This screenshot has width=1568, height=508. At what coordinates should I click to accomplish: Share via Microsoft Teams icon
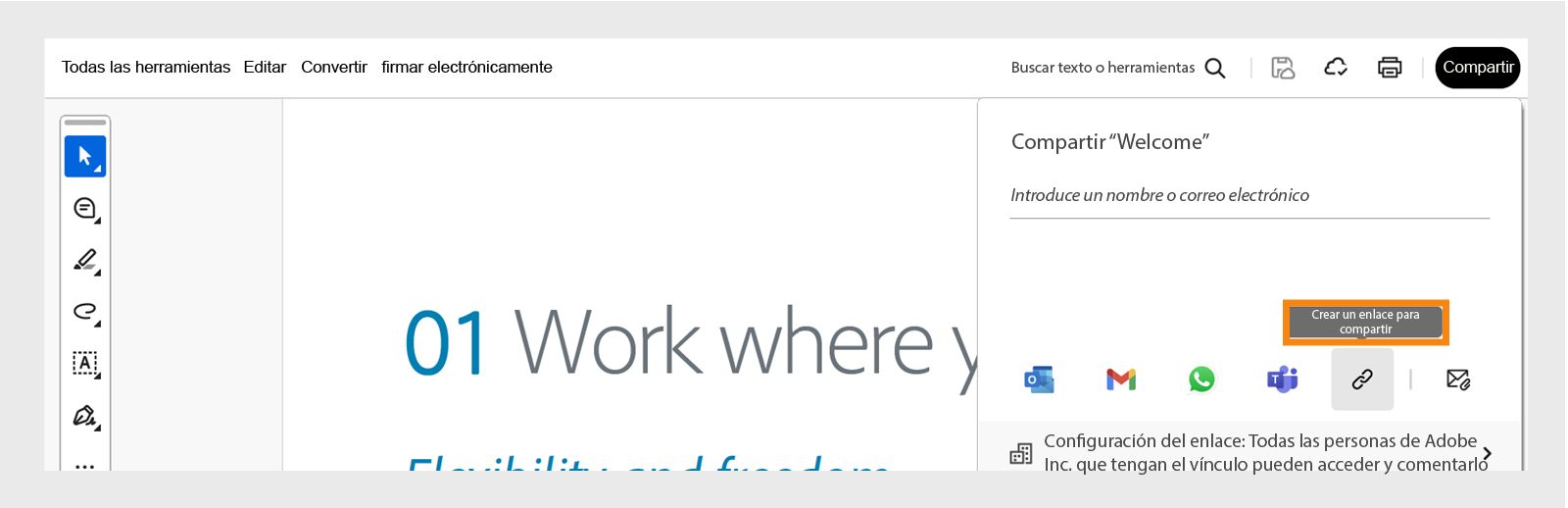coord(1282,380)
